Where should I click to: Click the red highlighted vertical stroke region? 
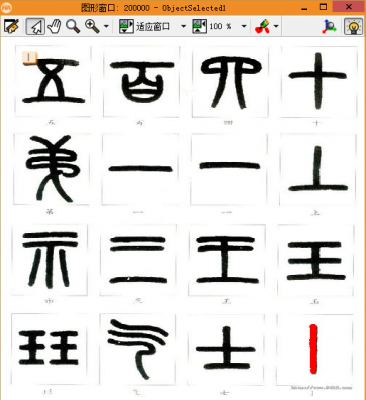click(313, 349)
